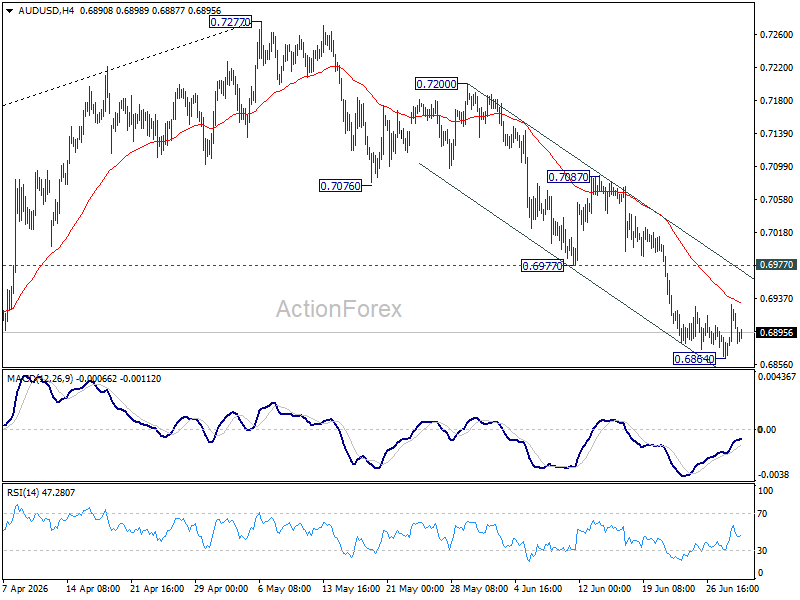Click the 28 May 08:00 time label
The image size is (800, 600).
point(479,588)
